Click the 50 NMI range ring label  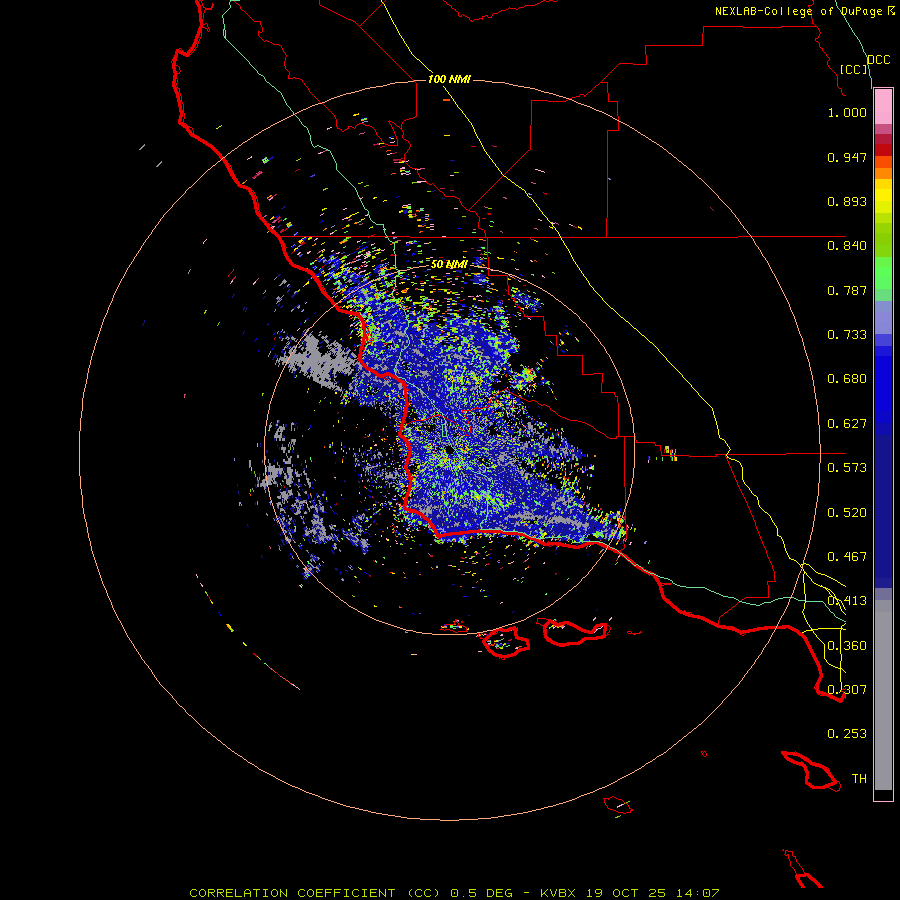(x=449, y=264)
